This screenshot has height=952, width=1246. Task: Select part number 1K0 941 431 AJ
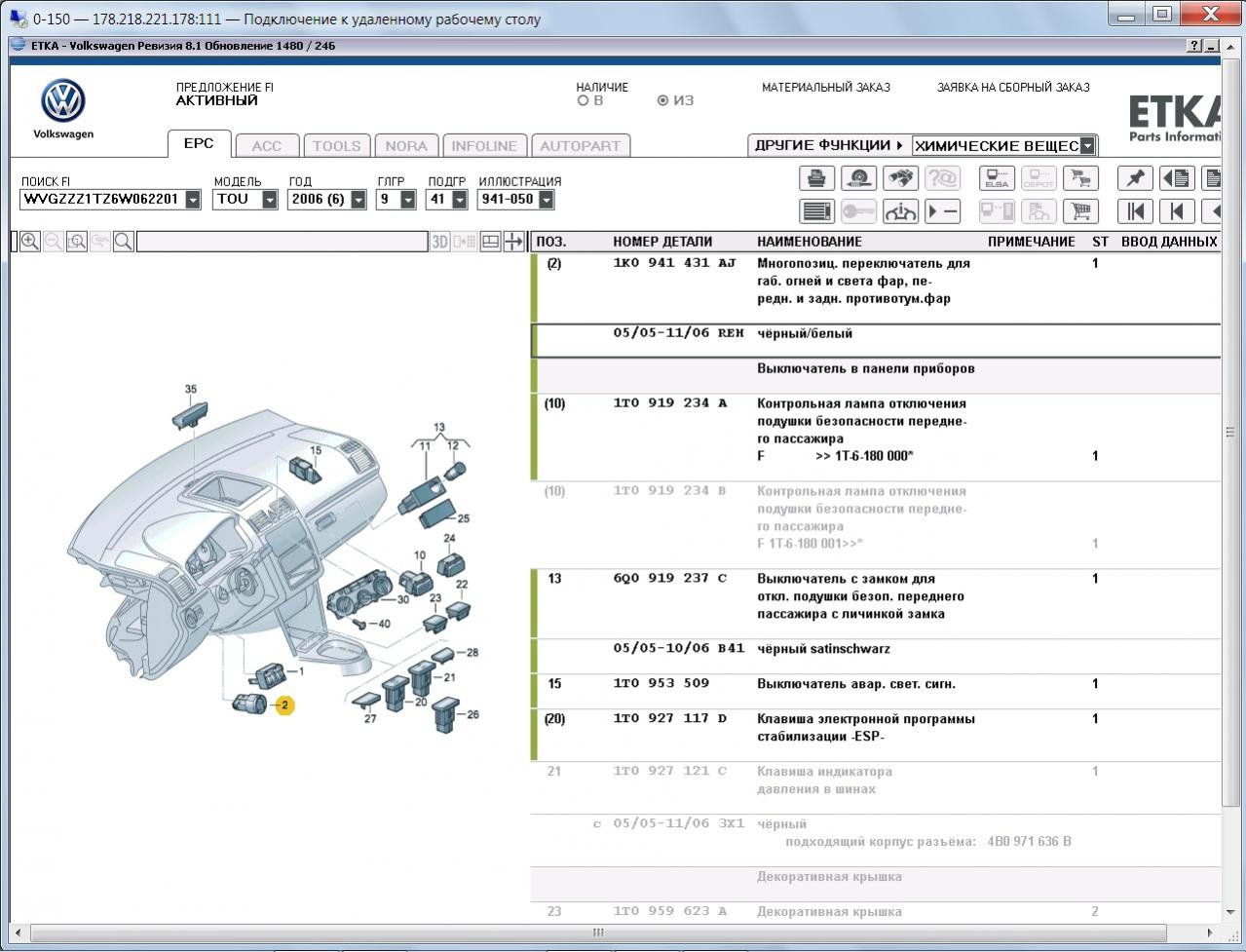[675, 263]
